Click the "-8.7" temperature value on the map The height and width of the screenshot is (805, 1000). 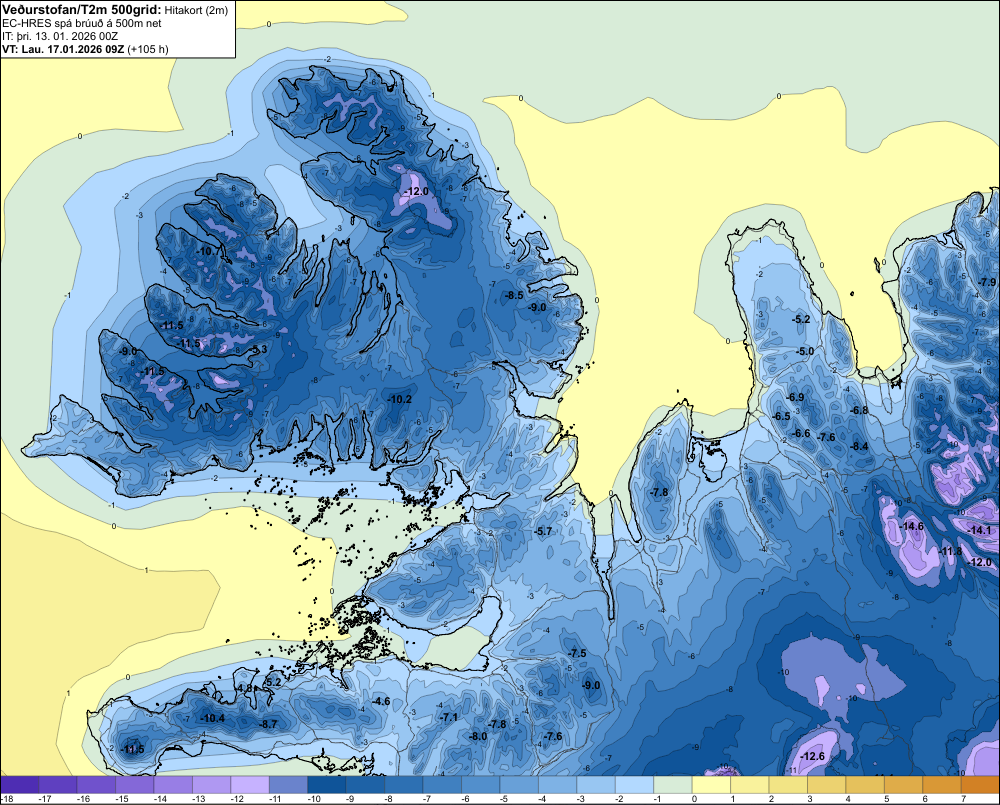click(269, 724)
